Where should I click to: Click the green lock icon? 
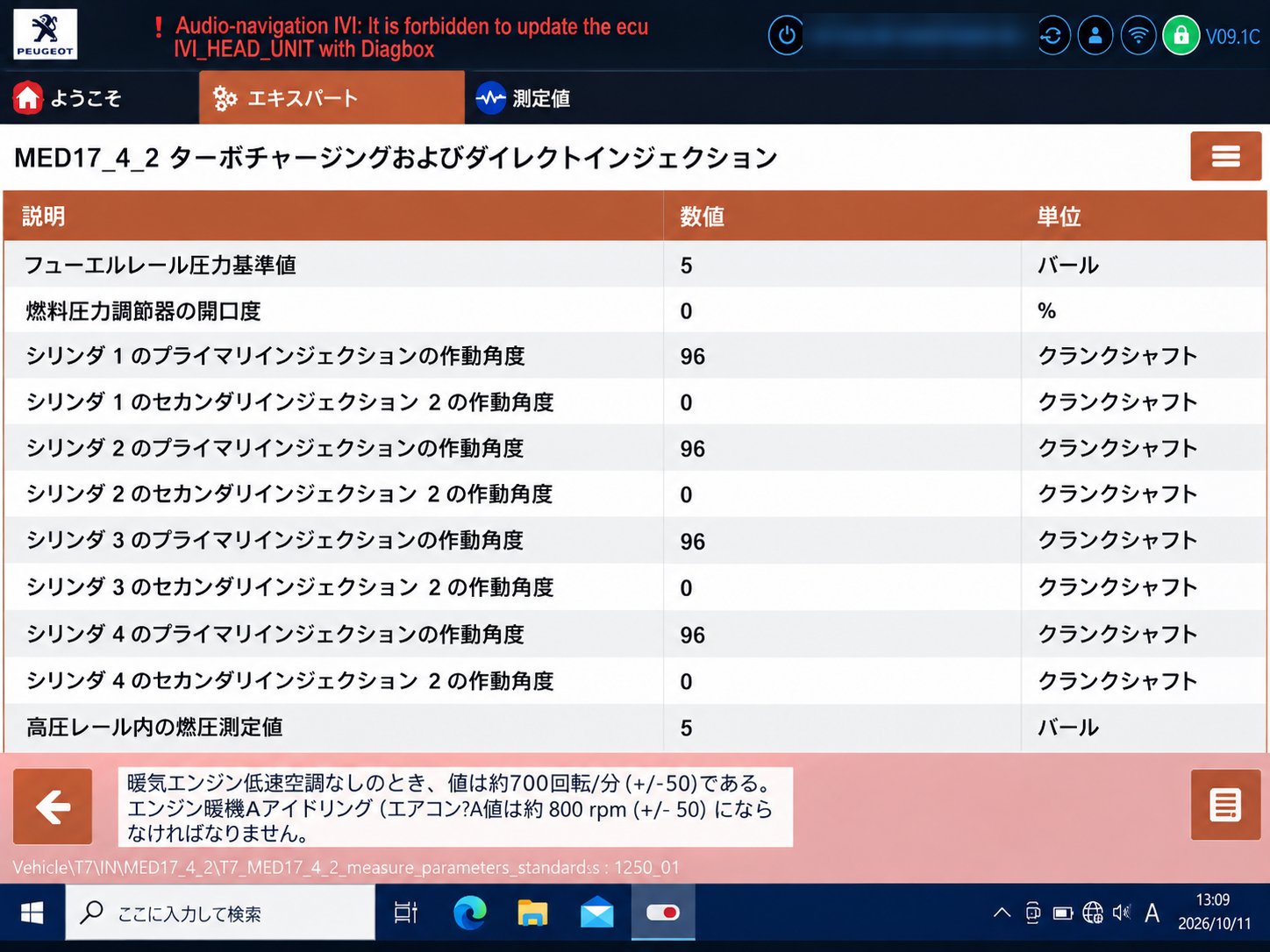point(1181,36)
